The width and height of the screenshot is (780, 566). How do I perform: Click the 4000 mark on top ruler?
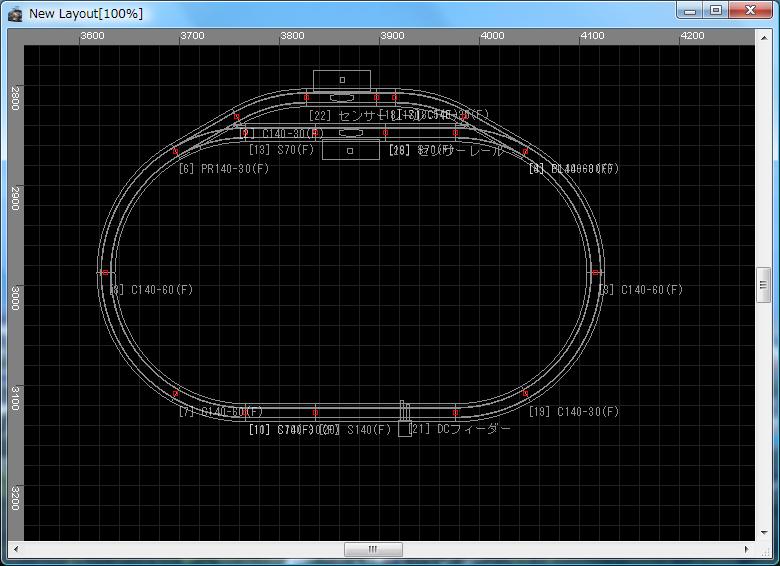click(x=492, y=36)
